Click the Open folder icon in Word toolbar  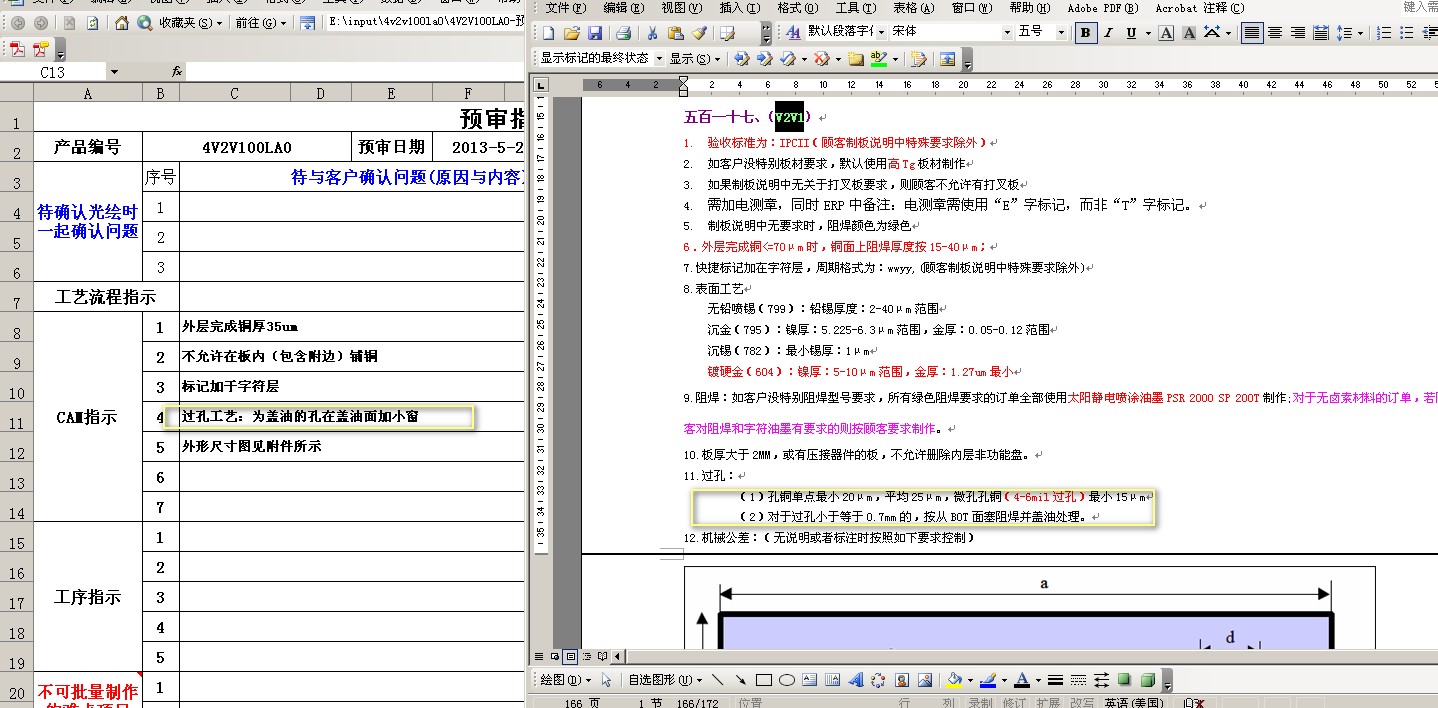(572, 33)
